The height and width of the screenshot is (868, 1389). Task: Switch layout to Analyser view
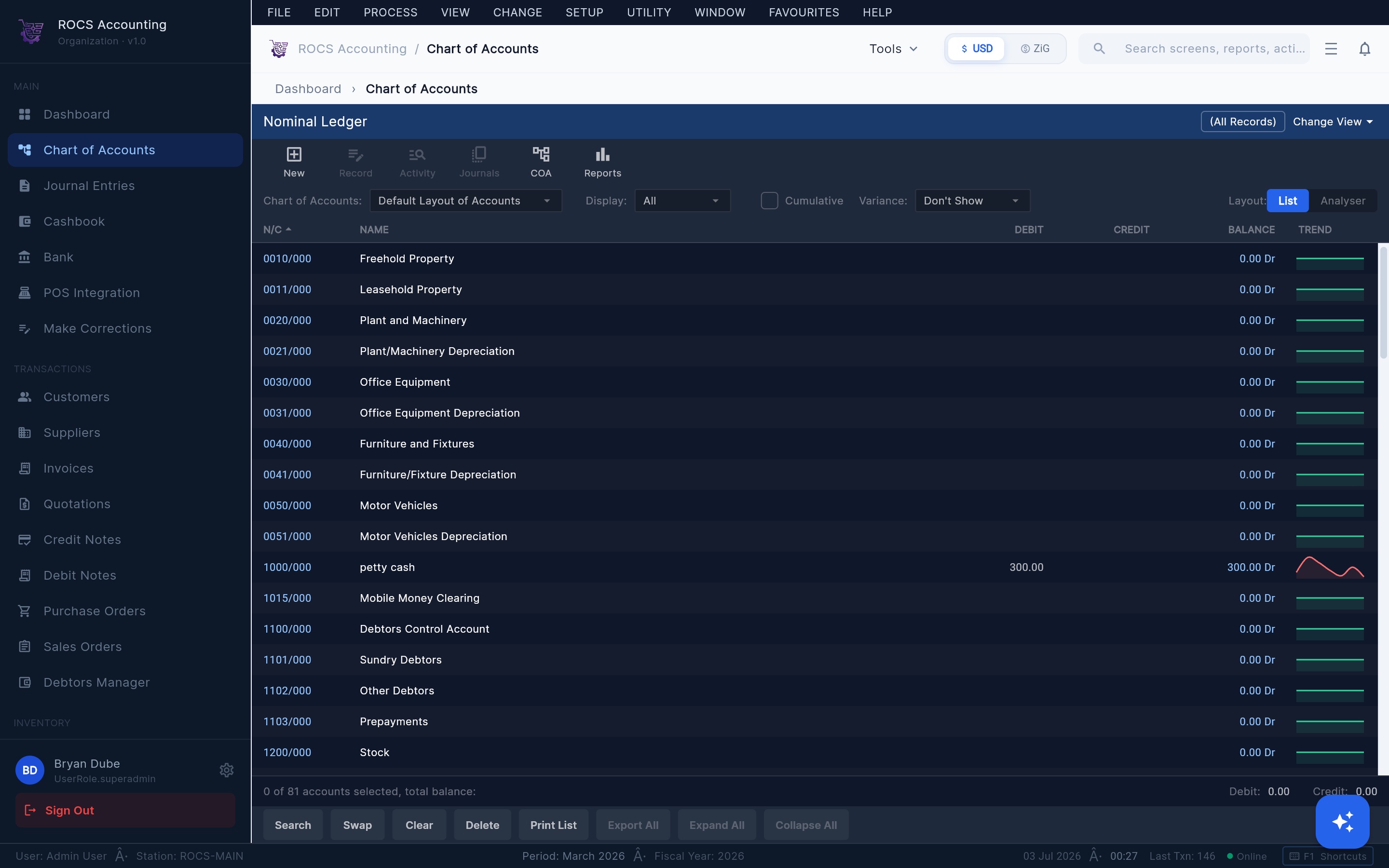click(x=1343, y=200)
